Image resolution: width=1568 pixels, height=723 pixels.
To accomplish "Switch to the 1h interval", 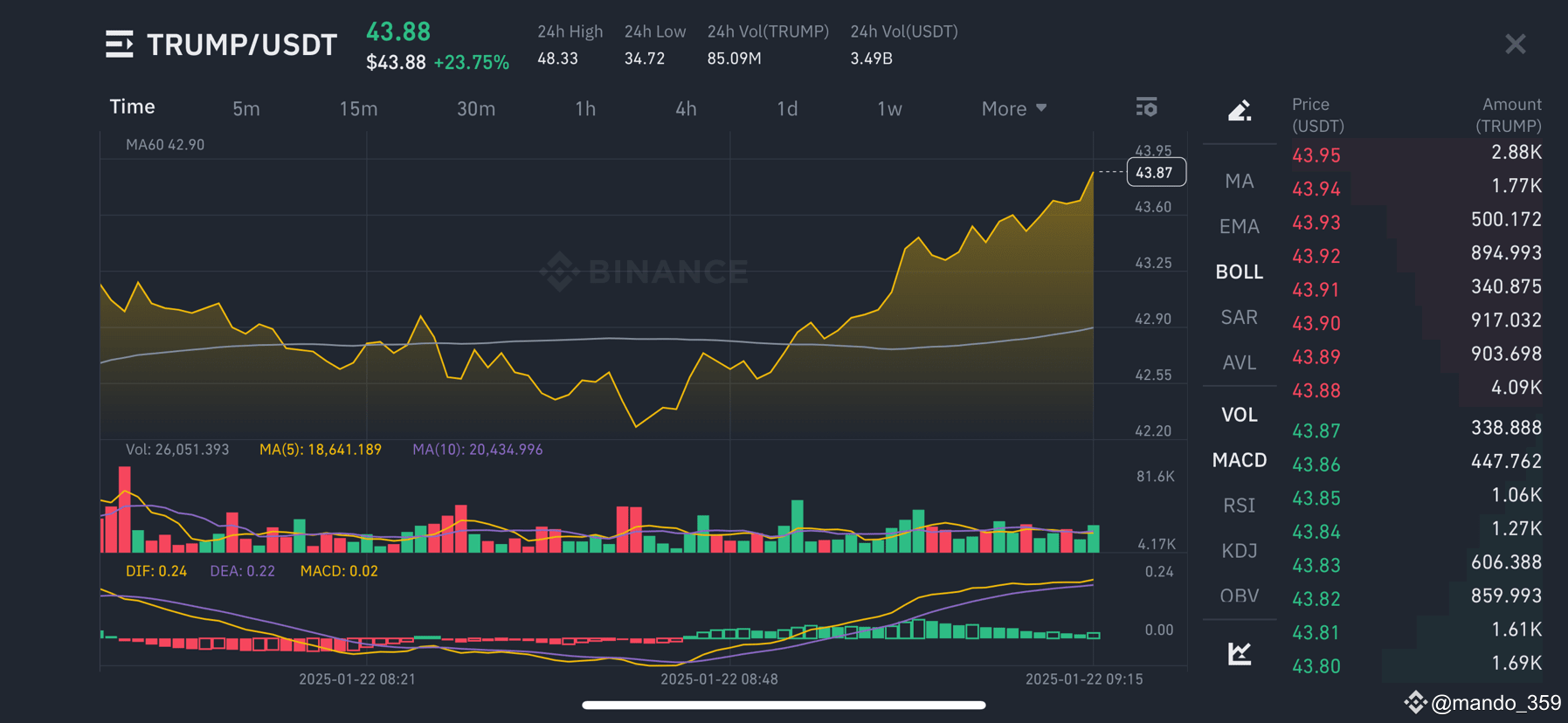I will point(585,109).
